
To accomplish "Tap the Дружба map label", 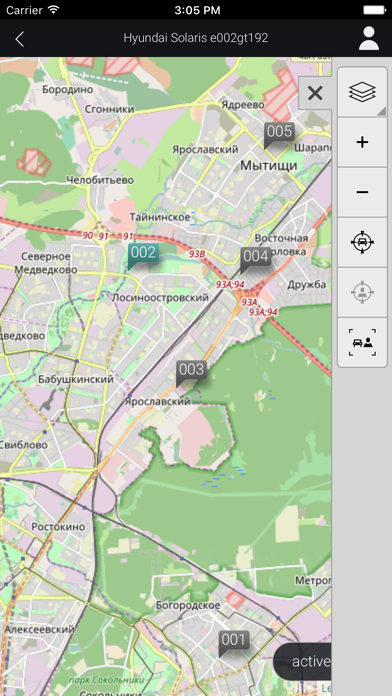I will [x=307, y=285].
